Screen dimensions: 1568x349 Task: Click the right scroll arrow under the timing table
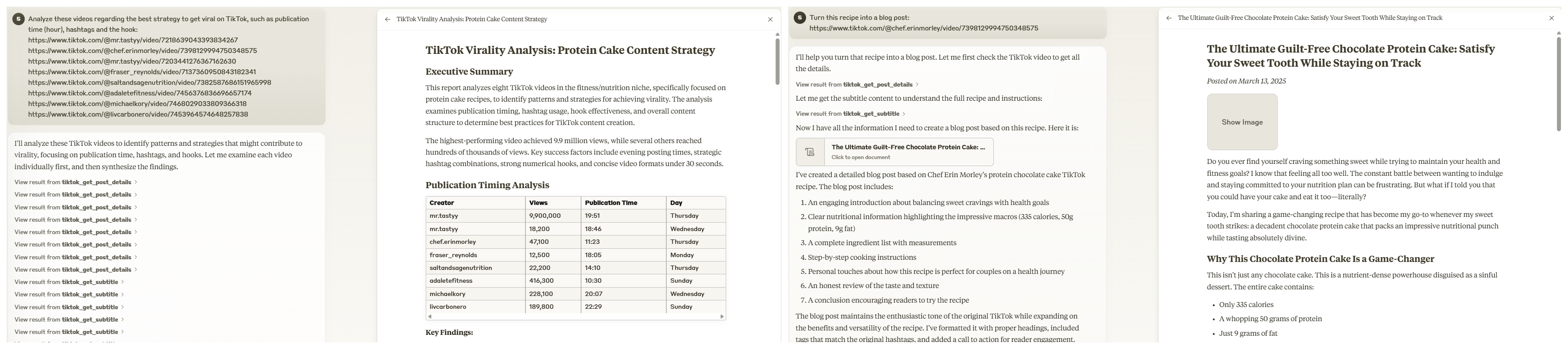[722, 317]
